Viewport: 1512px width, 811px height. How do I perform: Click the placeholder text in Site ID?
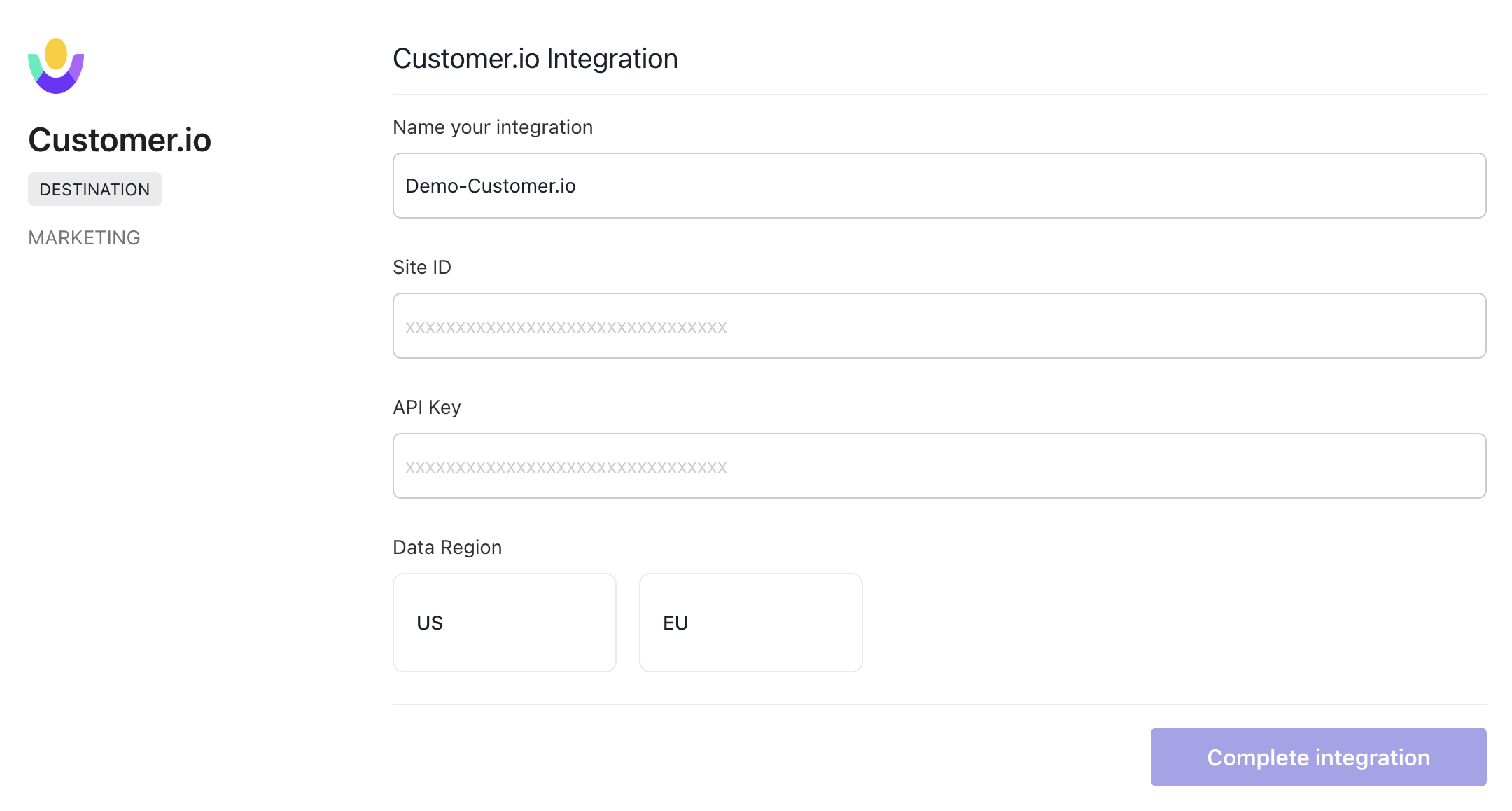click(x=566, y=327)
